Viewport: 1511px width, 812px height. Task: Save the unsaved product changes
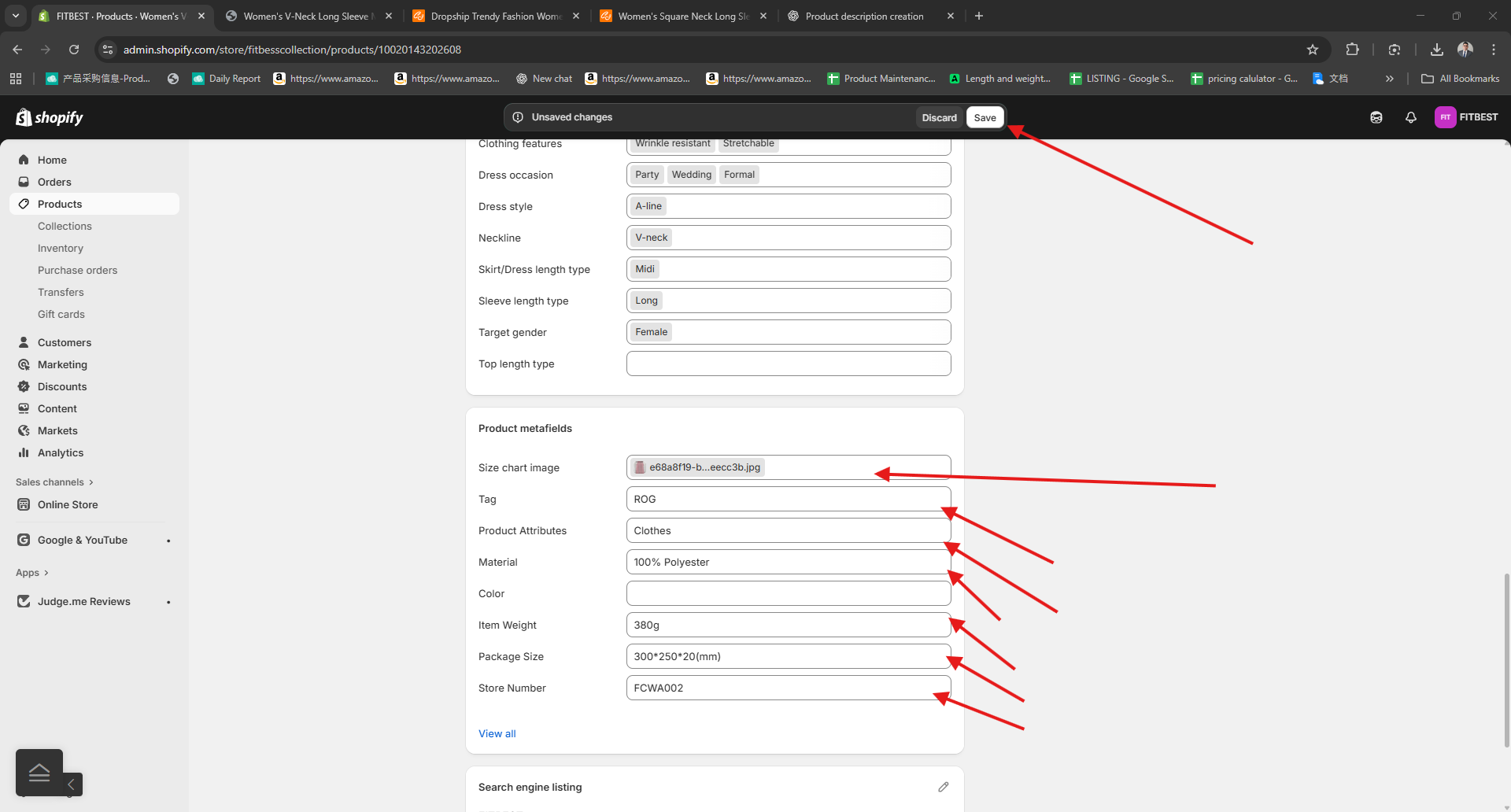click(x=985, y=117)
